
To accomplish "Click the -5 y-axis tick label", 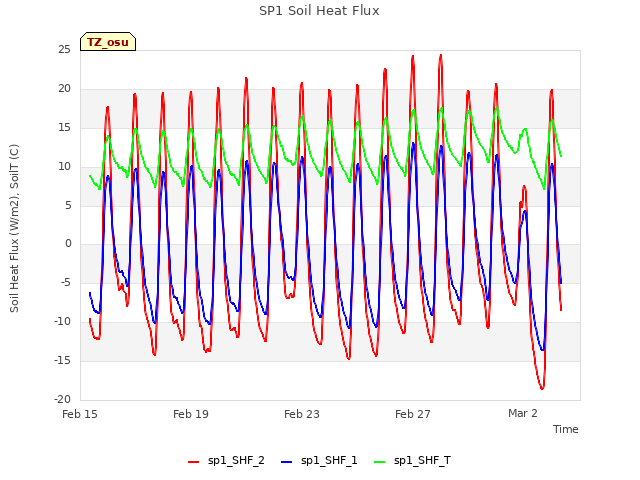I will tap(66, 283).
